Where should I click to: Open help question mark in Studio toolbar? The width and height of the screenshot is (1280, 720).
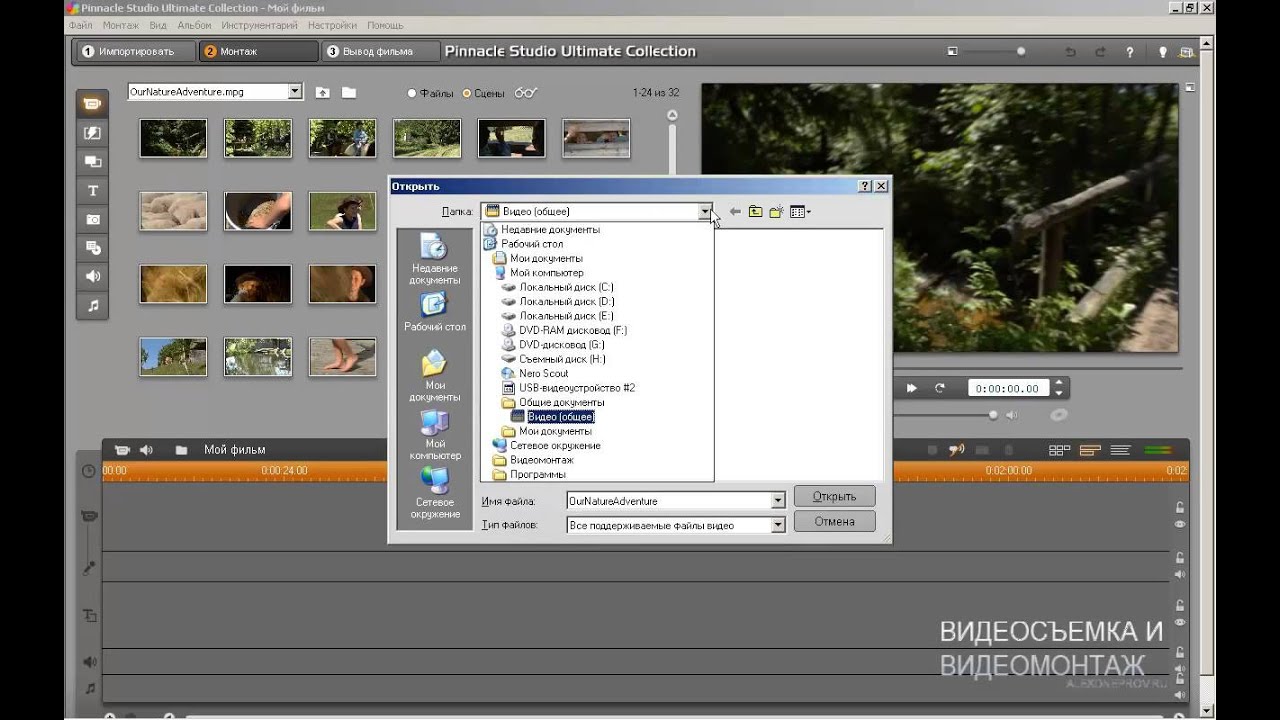pos(1130,52)
